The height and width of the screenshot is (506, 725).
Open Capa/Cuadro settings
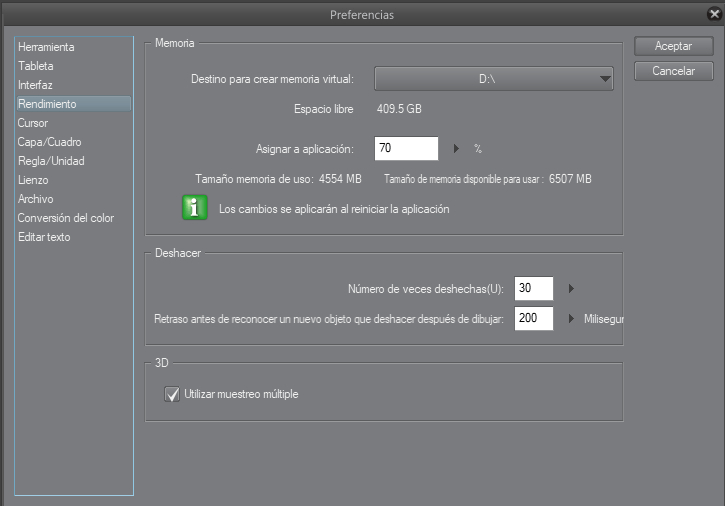click(x=50, y=142)
